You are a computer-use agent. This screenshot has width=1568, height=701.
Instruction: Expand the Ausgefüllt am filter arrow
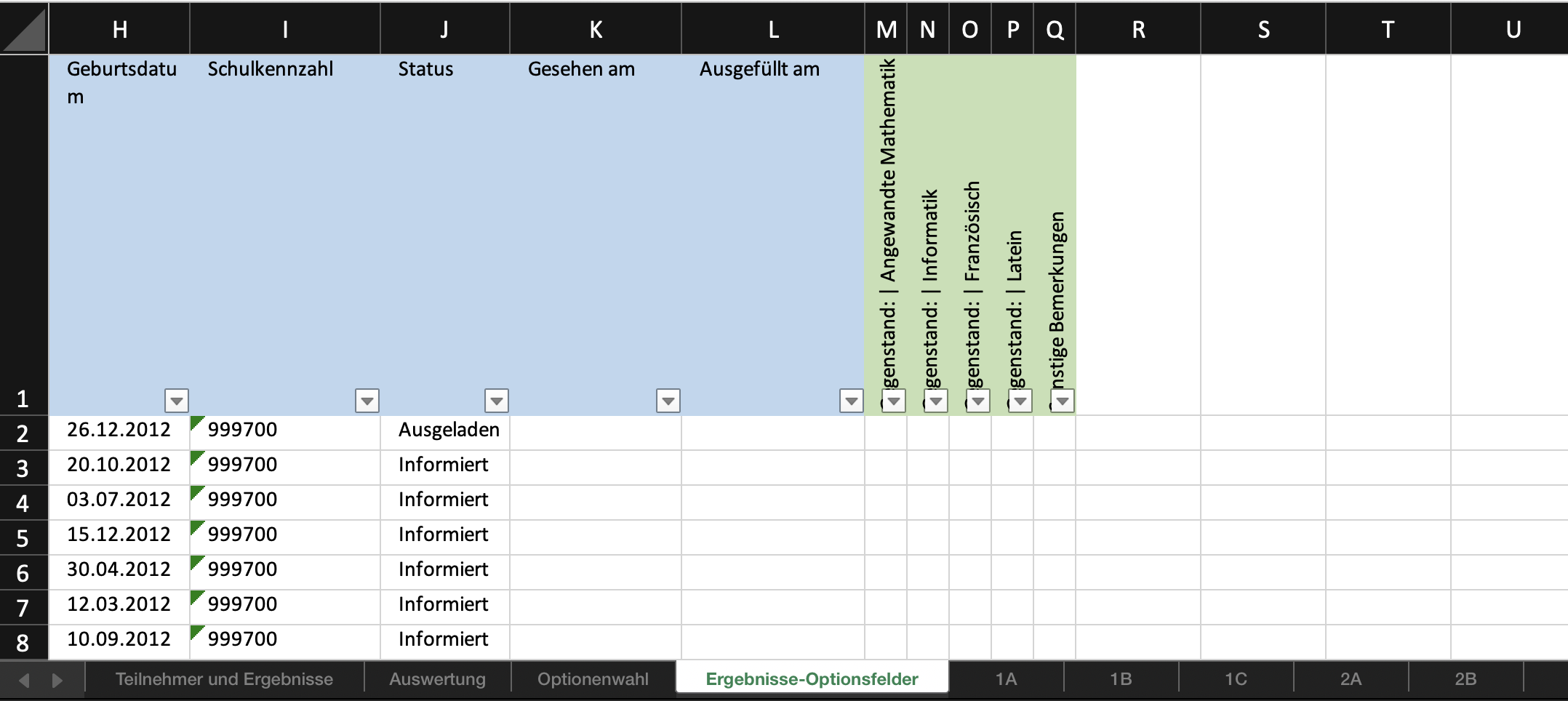pos(852,401)
